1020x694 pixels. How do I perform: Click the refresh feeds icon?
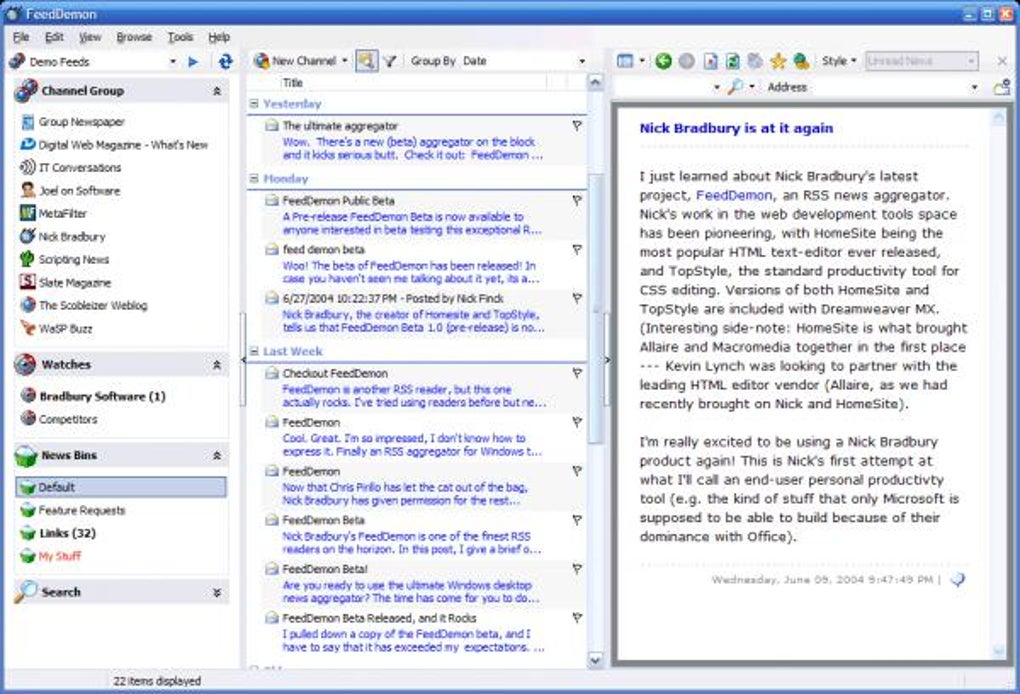click(225, 61)
